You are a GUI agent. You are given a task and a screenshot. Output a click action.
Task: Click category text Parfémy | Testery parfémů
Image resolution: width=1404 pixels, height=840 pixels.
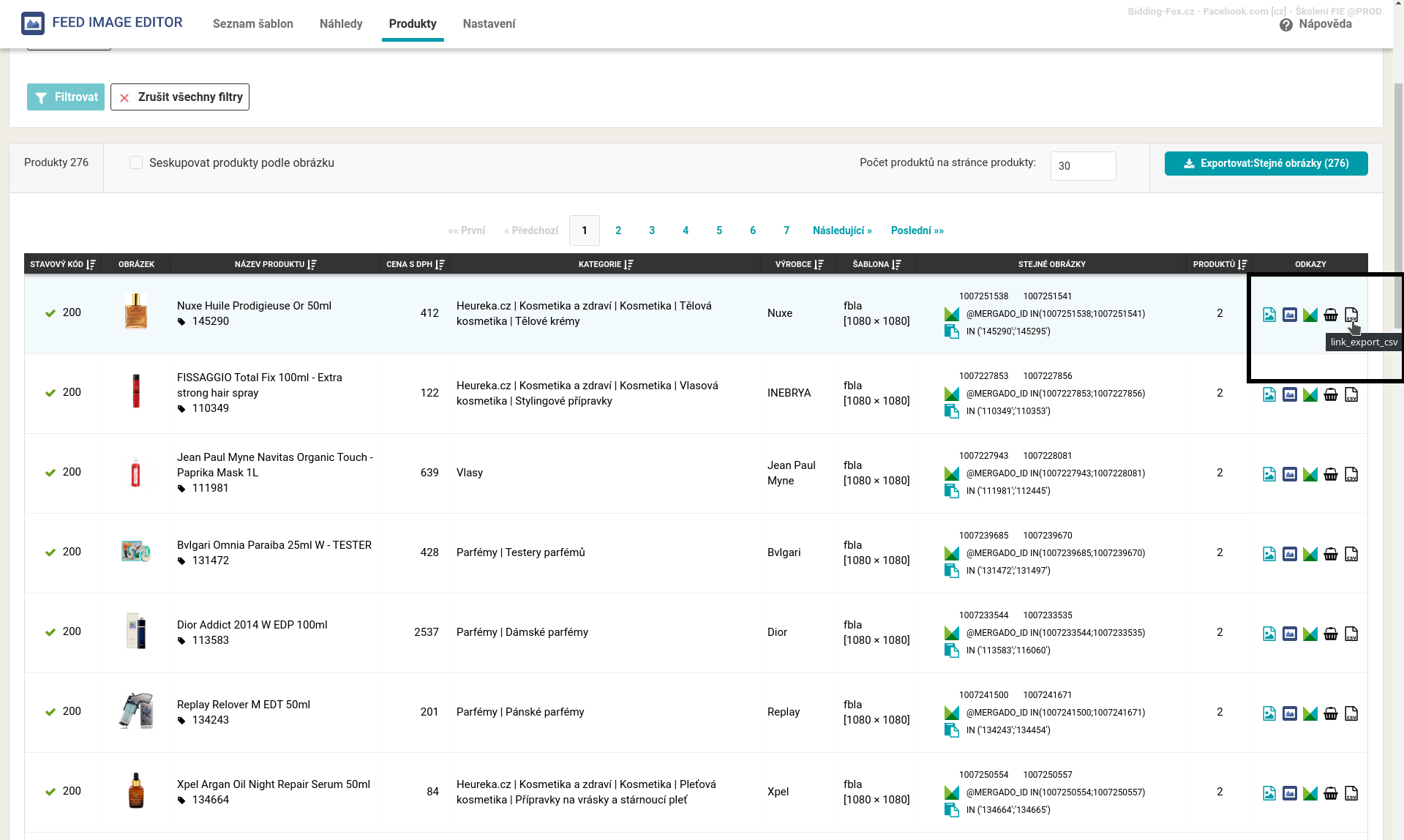(x=521, y=552)
